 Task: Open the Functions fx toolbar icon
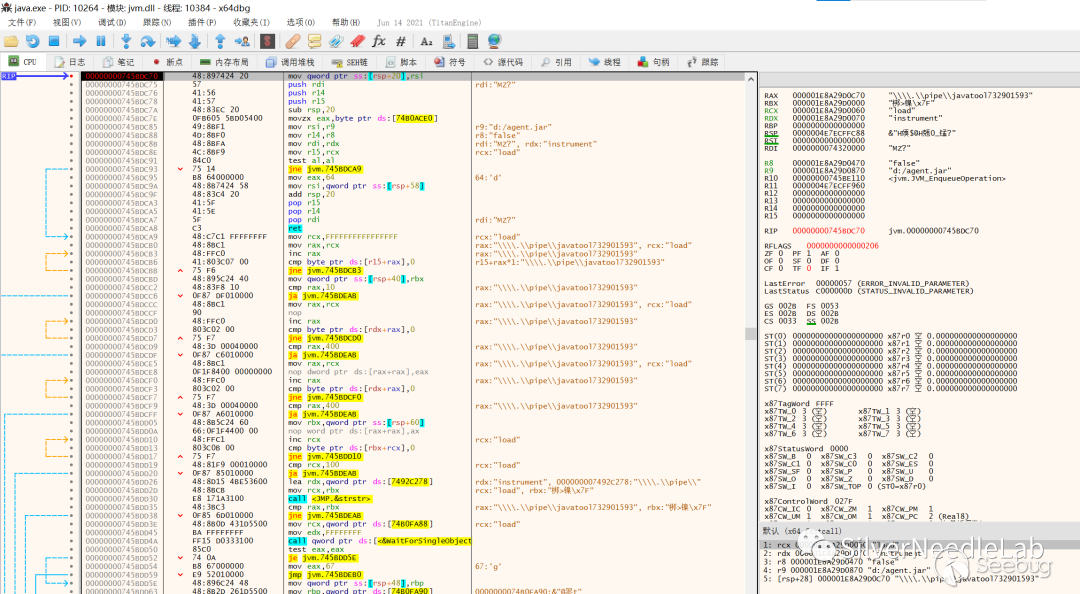(379, 41)
